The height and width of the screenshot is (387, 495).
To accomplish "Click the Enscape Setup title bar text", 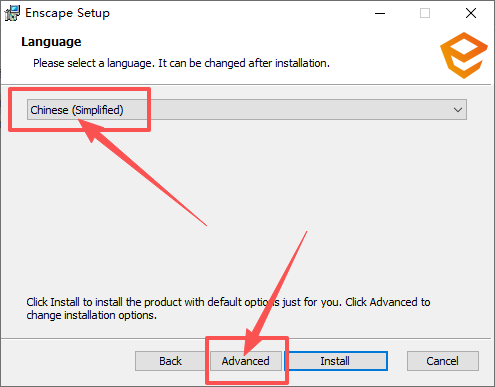I will click(67, 13).
